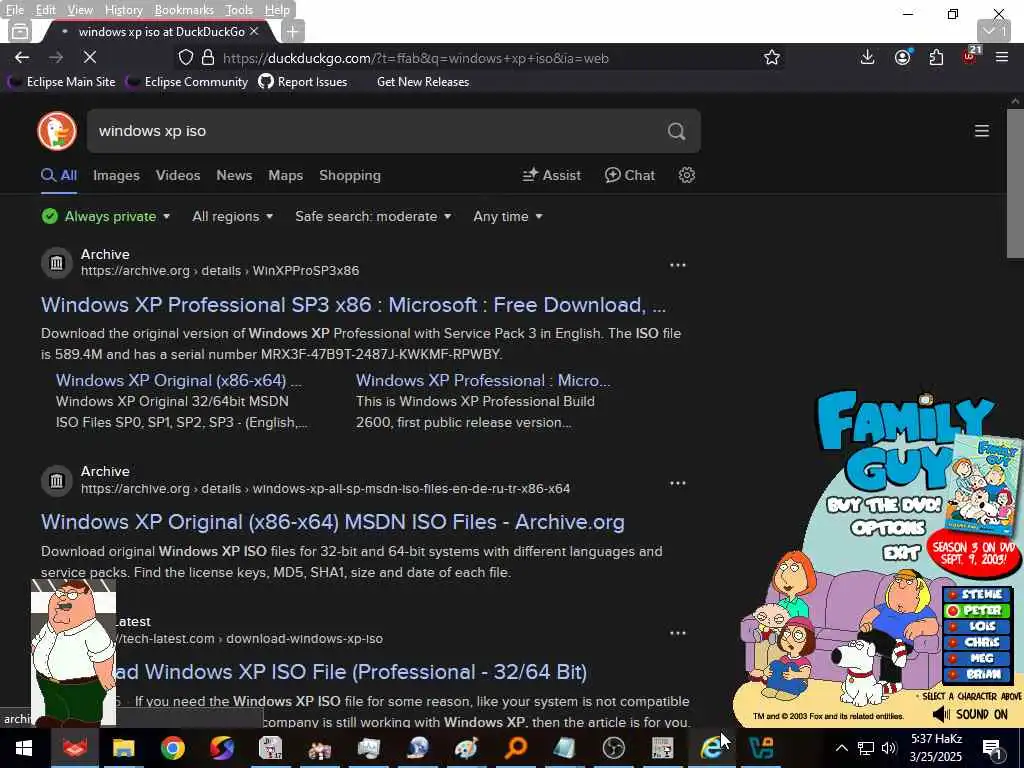Click the page vertical scrollbar thumb
The image size is (1024, 768).
coord(1015,183)
